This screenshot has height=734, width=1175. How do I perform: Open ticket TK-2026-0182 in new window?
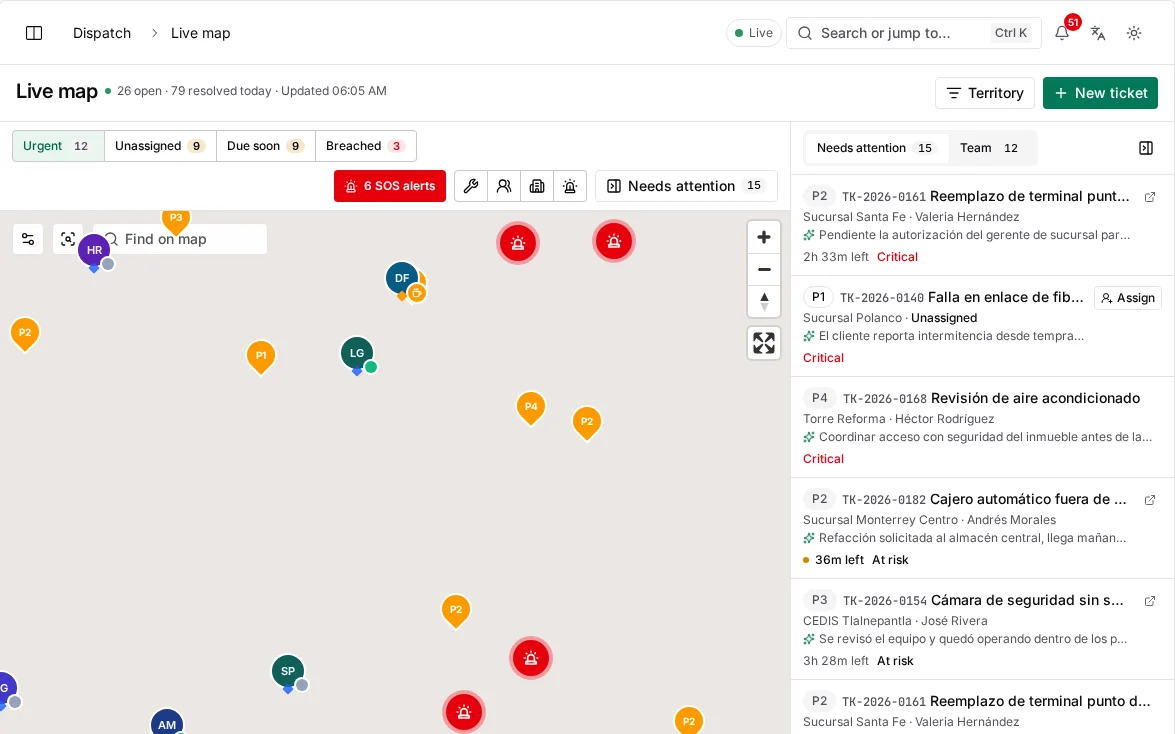pos(1150,500)
